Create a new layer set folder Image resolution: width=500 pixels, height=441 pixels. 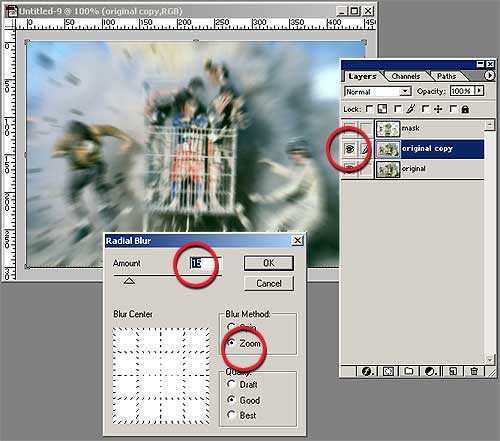[409, 371]
